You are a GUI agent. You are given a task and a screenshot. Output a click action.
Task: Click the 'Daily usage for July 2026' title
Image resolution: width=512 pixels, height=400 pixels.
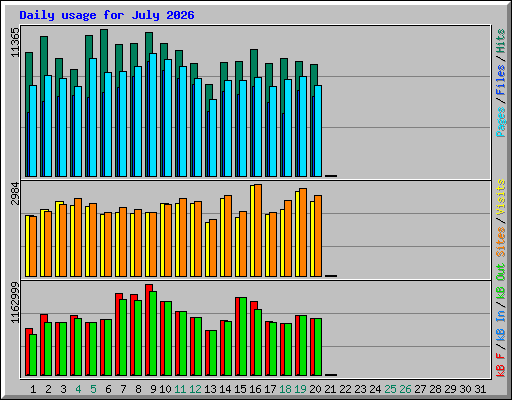click(107, 15)
